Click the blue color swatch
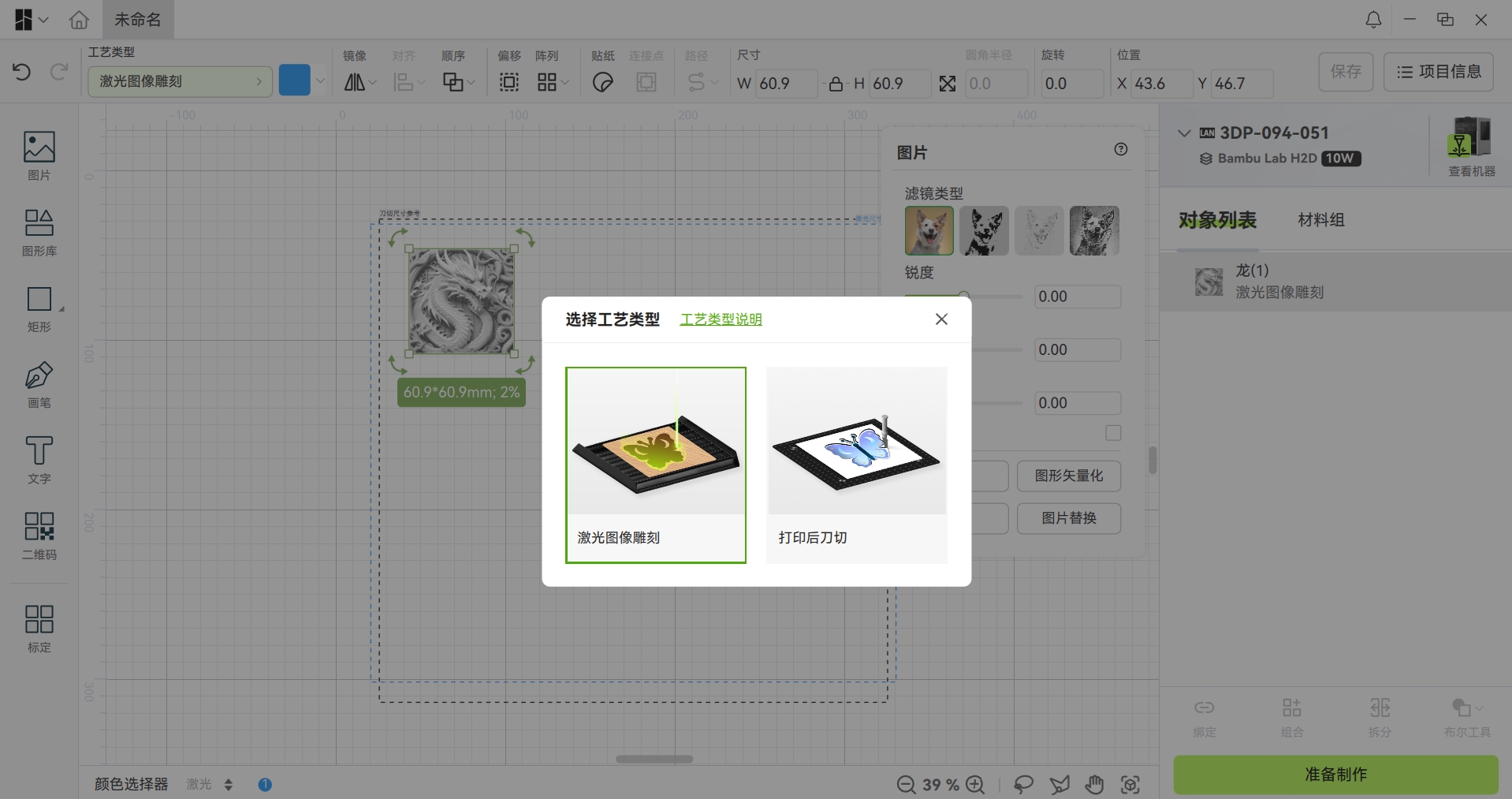The width and height of the screenshot is (1512, 799). pyautogui.click(x=295, y=80)
